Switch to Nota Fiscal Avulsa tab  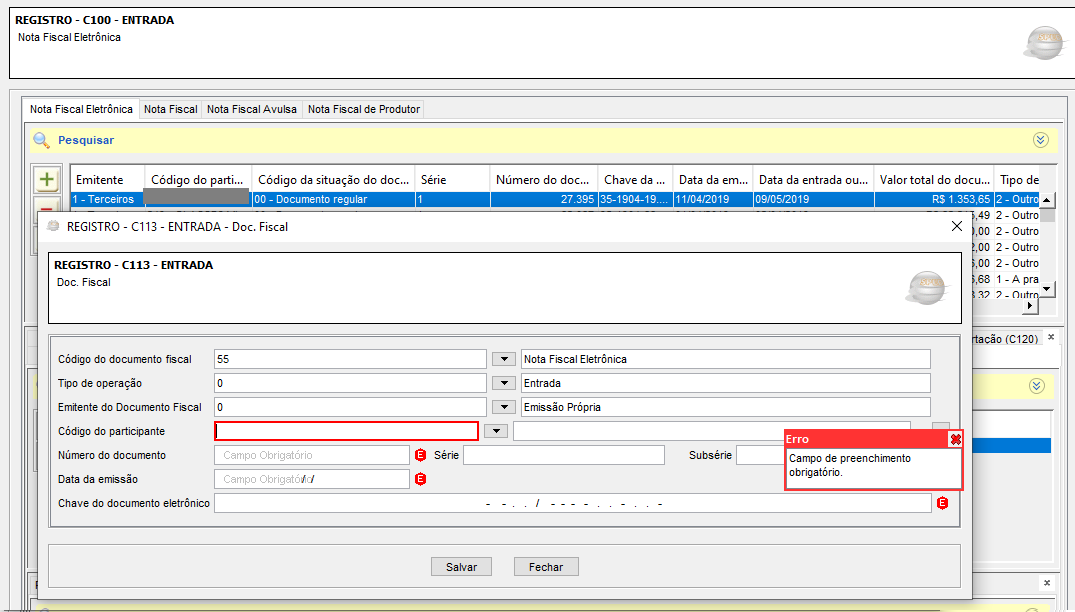pyautogui.click(x=252, y=109)
